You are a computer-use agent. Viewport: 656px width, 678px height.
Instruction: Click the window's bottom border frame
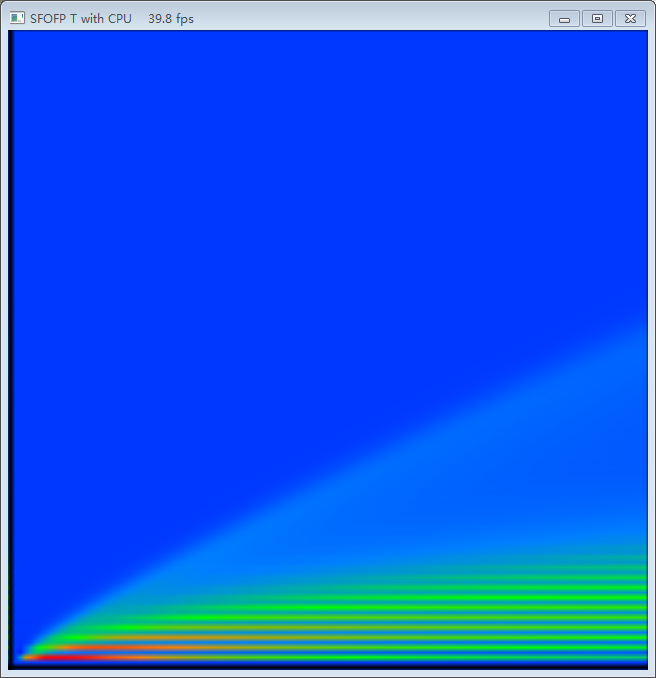tap(328, 674)
